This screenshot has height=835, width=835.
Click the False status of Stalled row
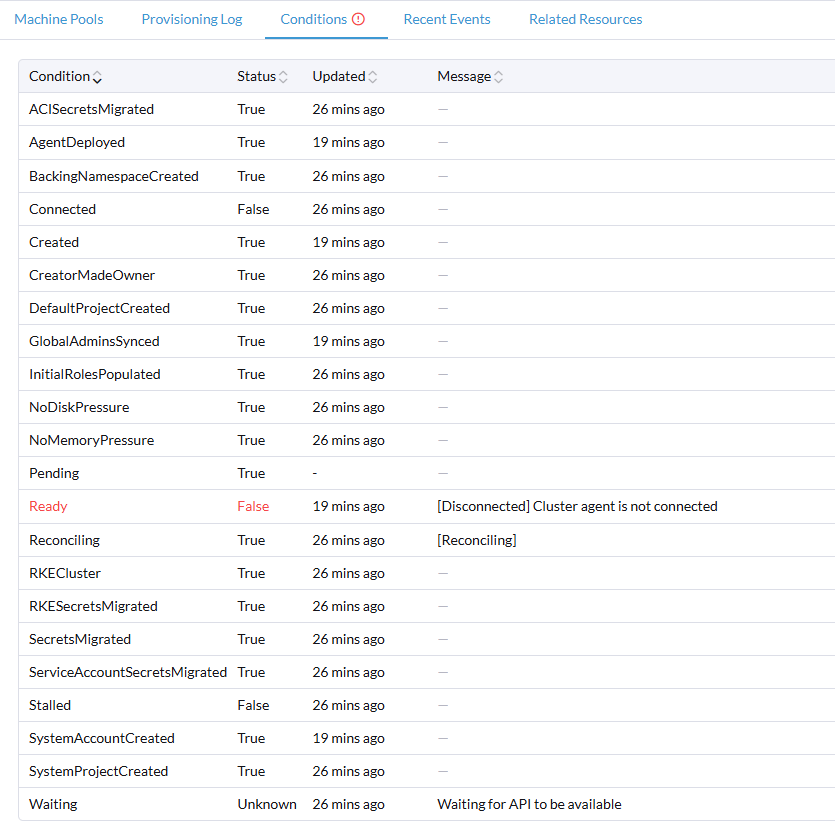point(253,706)
